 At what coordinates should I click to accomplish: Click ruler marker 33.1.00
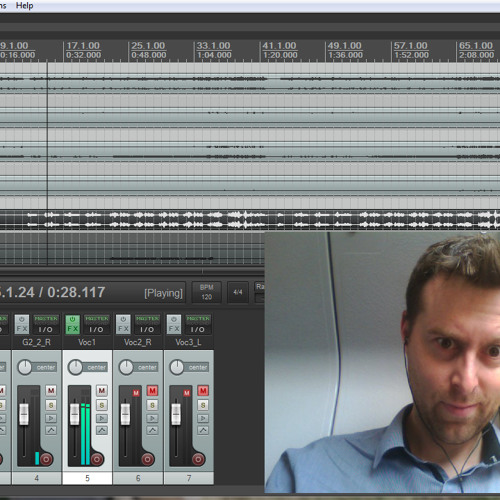(x=213, y=46)
